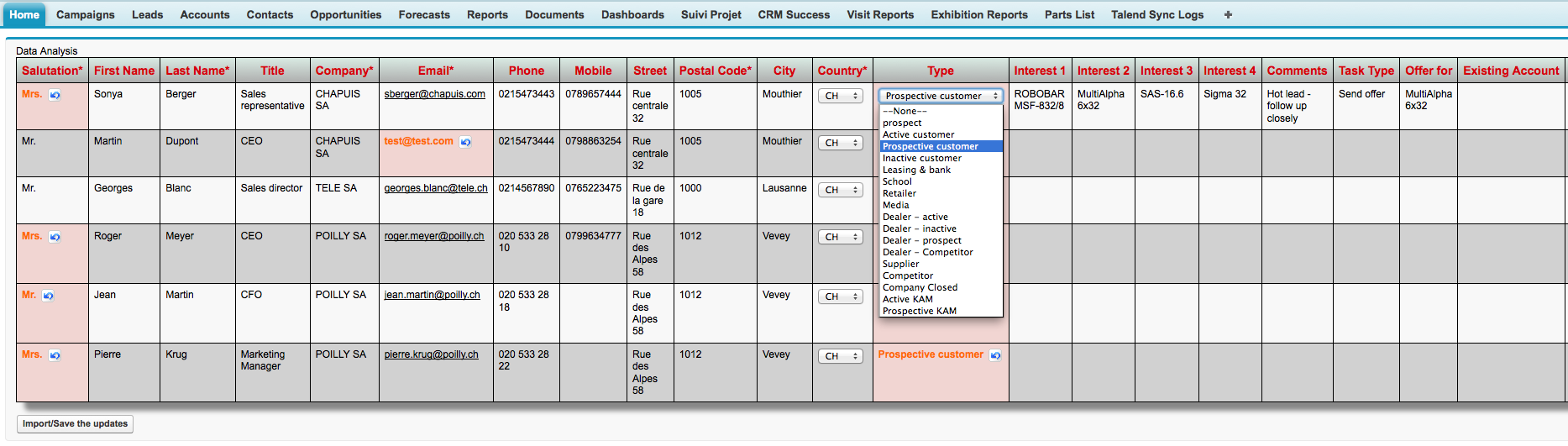
Task: Open georges.blanc@tele.ch email link
Action: point(436,188)
